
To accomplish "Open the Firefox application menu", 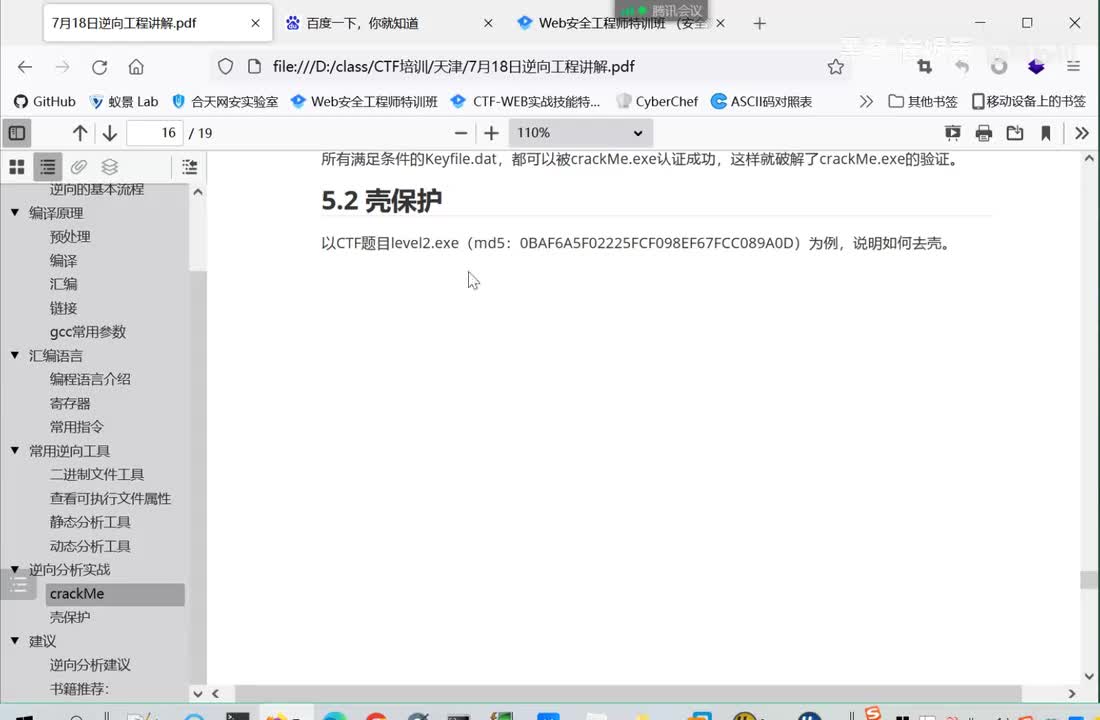I will [1073, 67].
